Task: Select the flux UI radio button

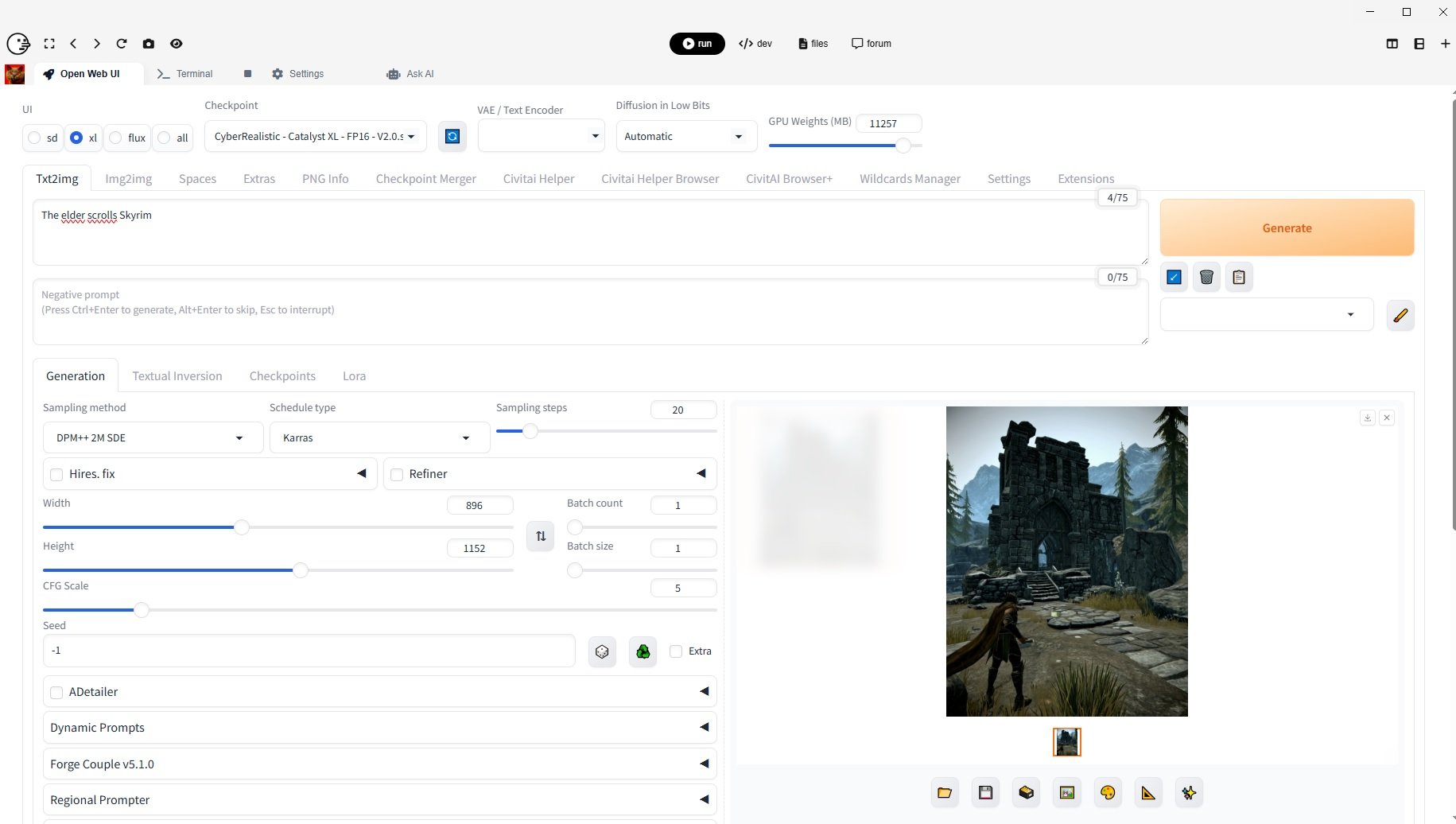Action: pyautogui.click(x=116, y=138)
